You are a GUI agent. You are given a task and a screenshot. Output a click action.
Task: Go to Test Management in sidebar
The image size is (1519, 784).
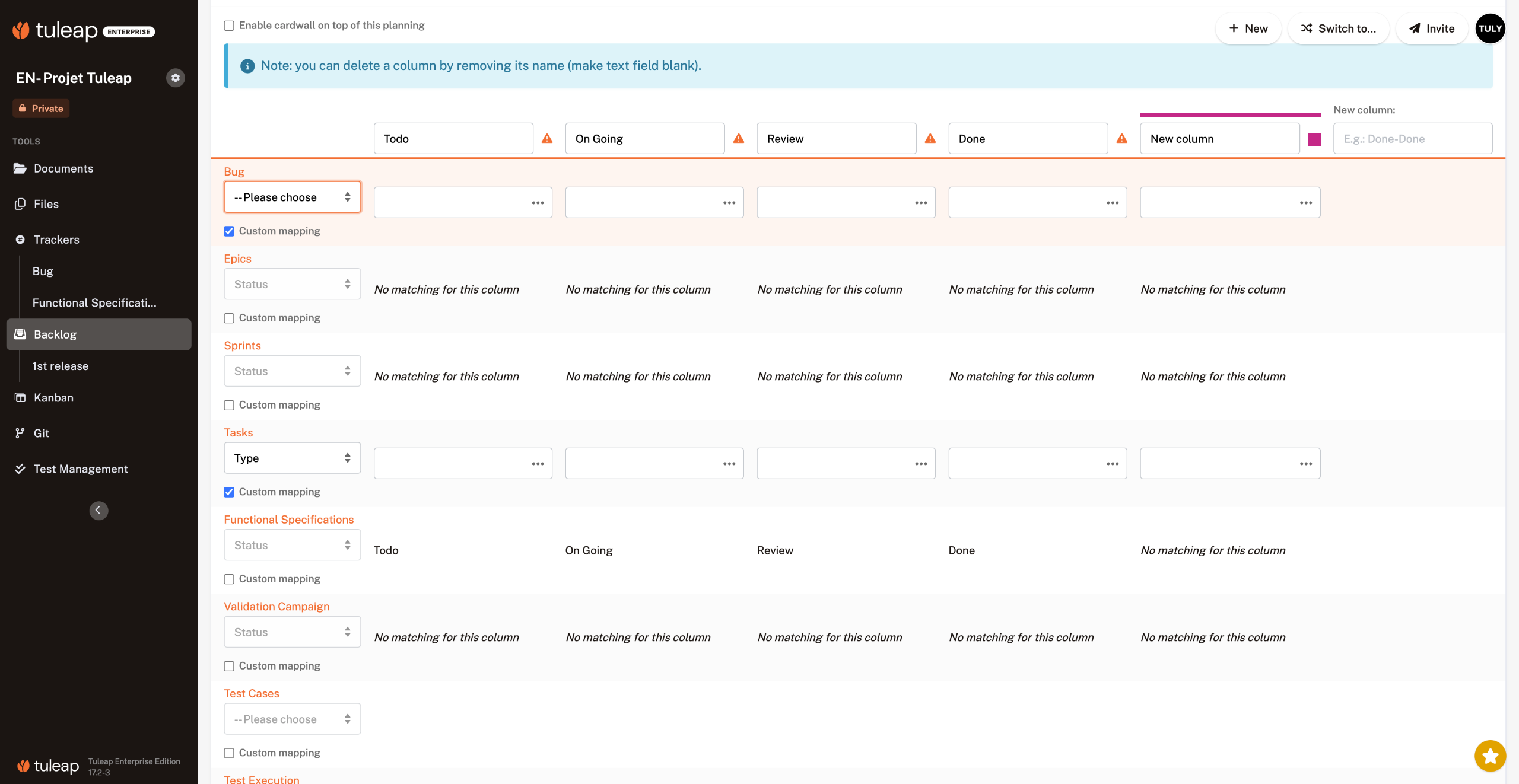[x=81, y=469]
